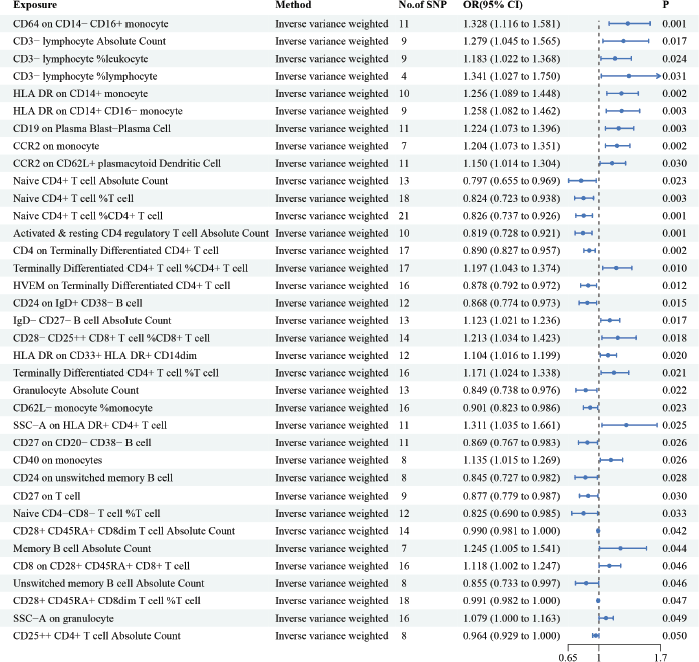Click 'Terminally Differentiated CD4+ T cell %T cell'

tap(116, 373)
